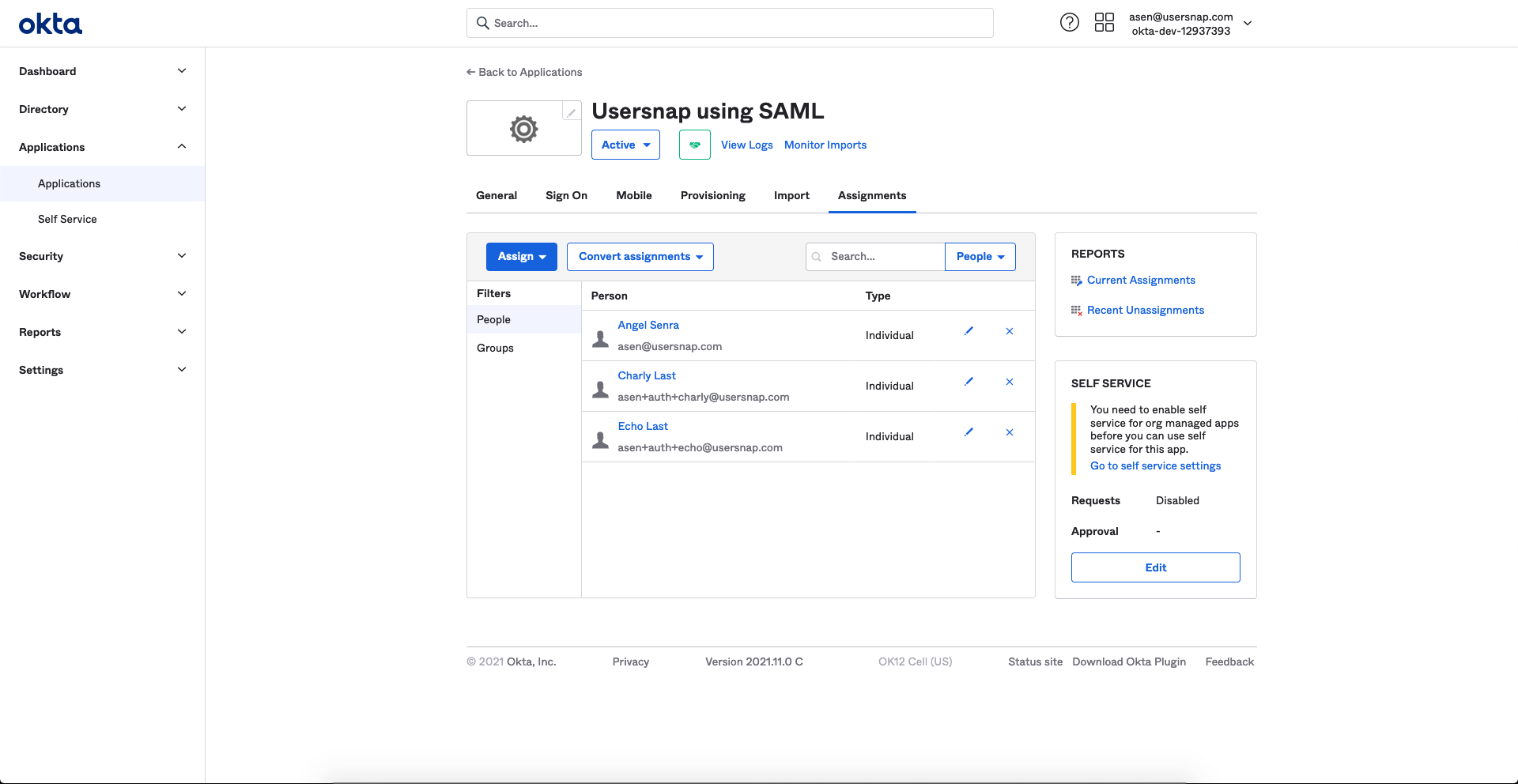Open Echo Last's profile link

click(x=643, y=426)
